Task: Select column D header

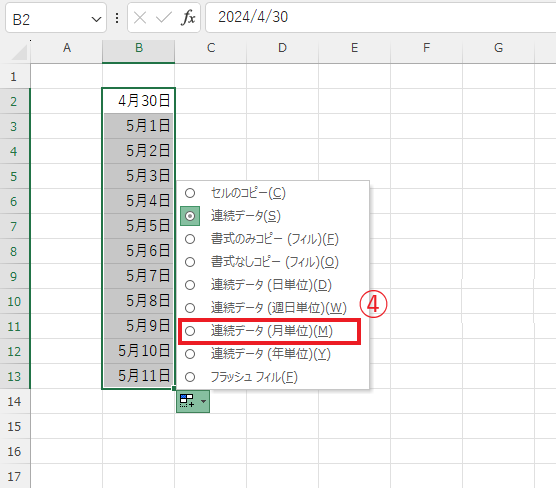Action: click(282, 48)
